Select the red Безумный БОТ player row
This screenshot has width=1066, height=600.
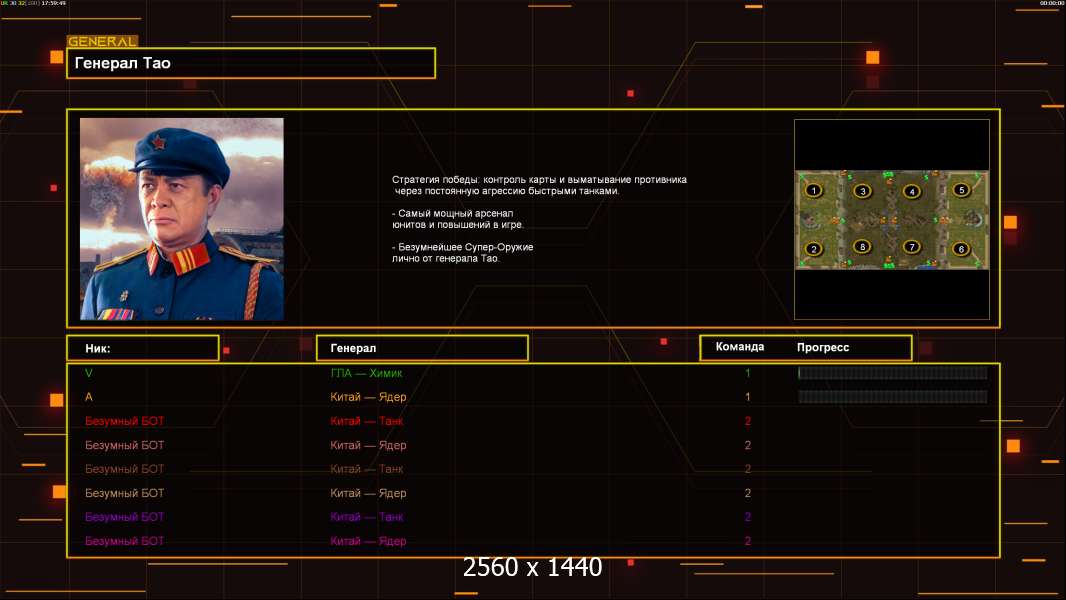coord(533,421)
